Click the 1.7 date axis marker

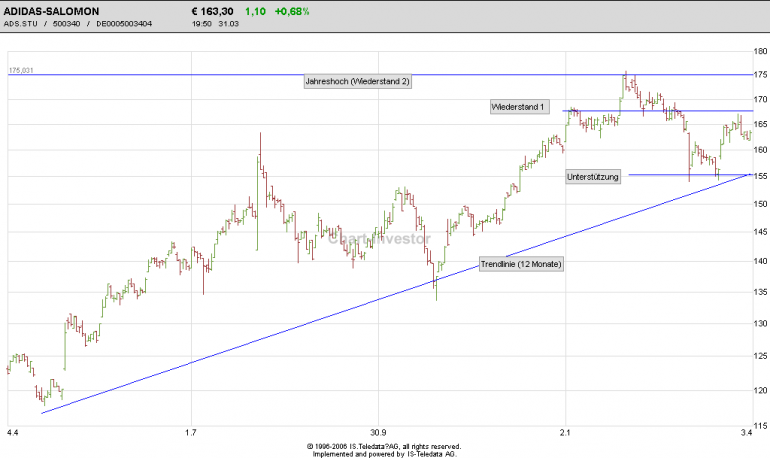click(191, 432)
